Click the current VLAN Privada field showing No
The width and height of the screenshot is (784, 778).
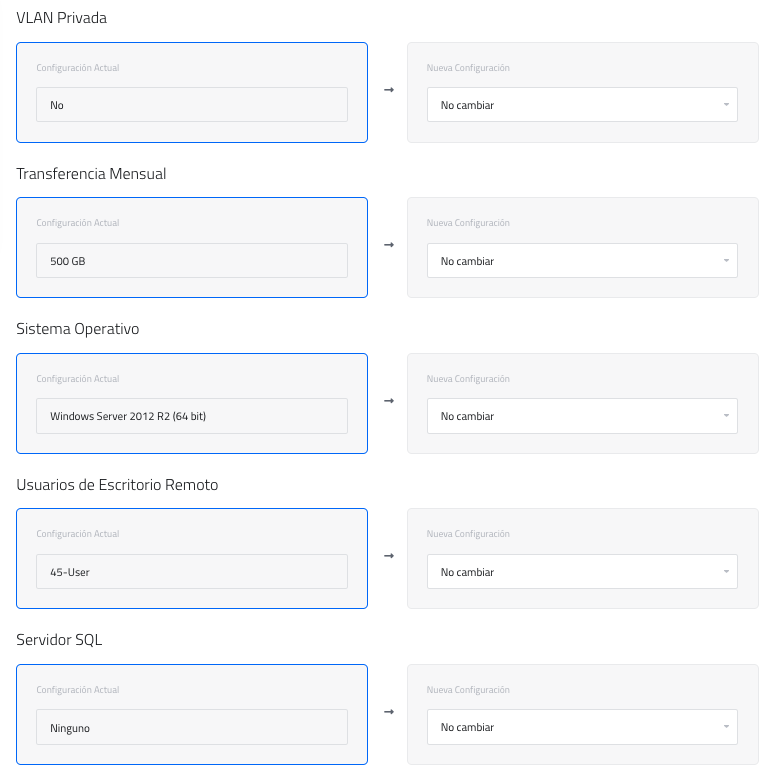[x=192, y=105]
